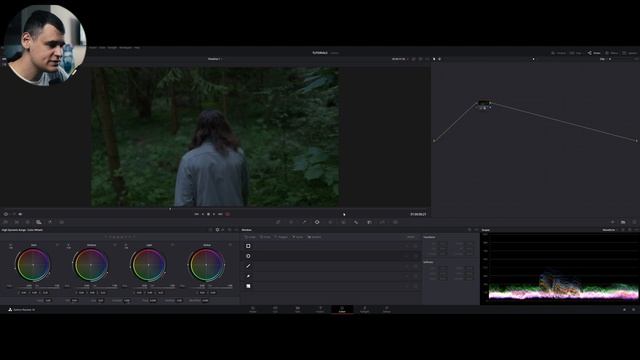
Task: Open the Timeline 1 dropdown
Action: 214,59
